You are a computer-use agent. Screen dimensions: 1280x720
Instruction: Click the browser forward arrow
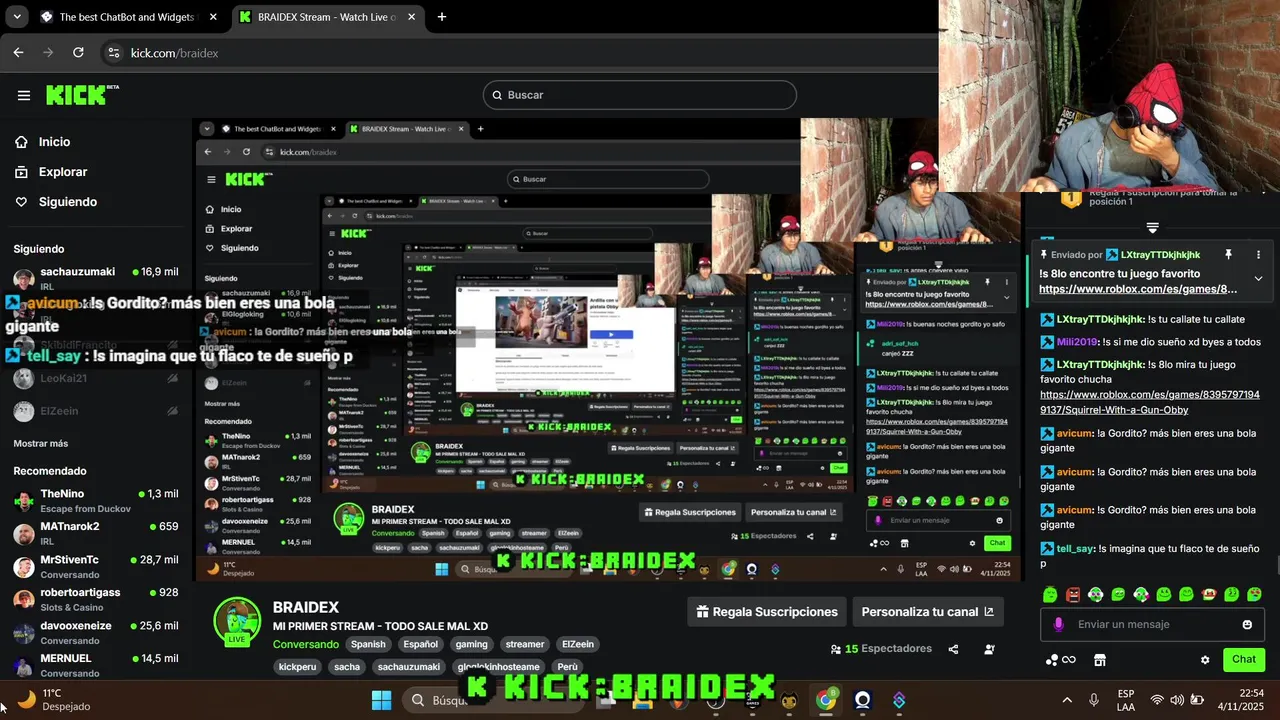click(48, 53)
